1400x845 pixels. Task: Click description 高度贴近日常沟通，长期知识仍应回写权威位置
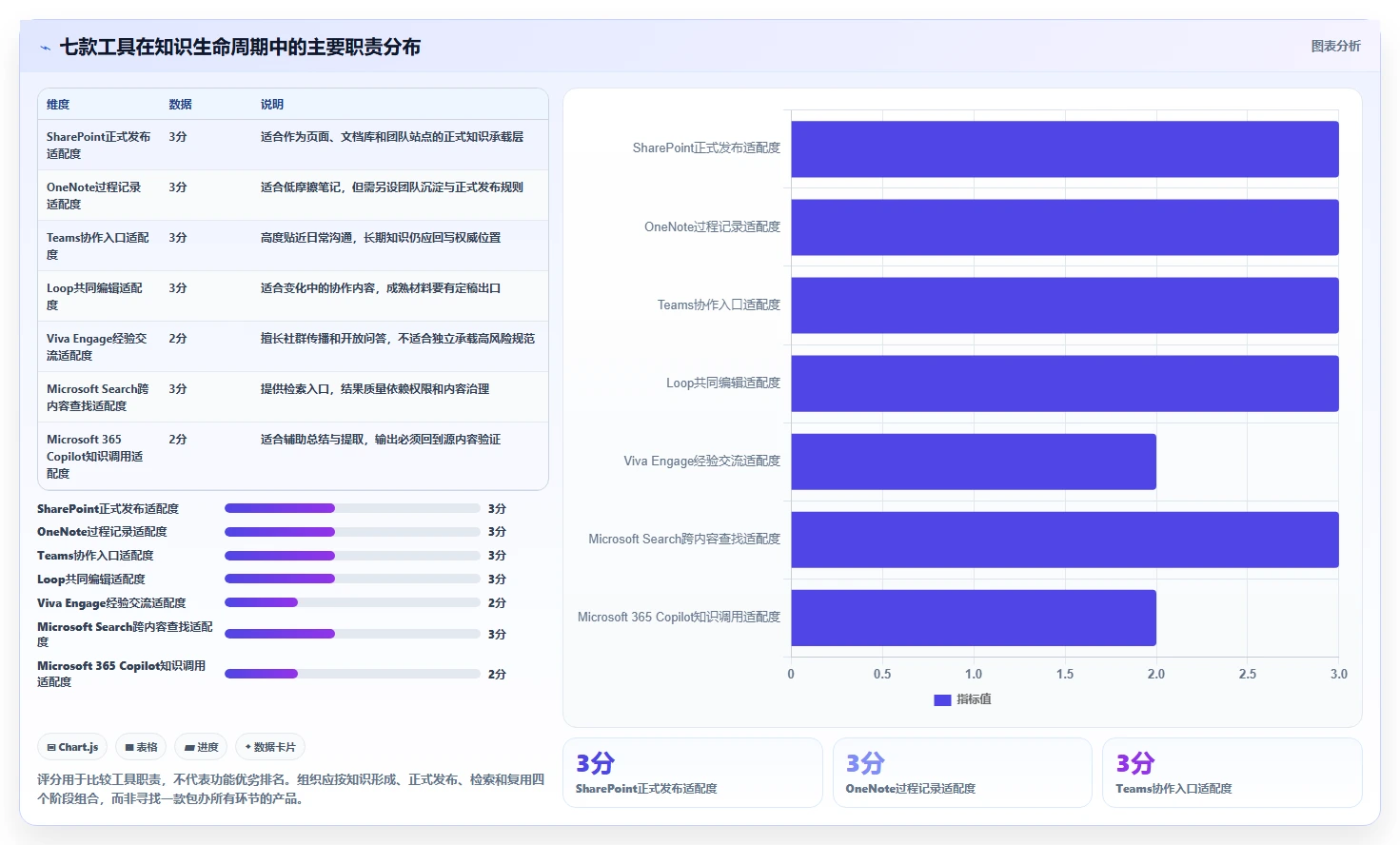381,237
